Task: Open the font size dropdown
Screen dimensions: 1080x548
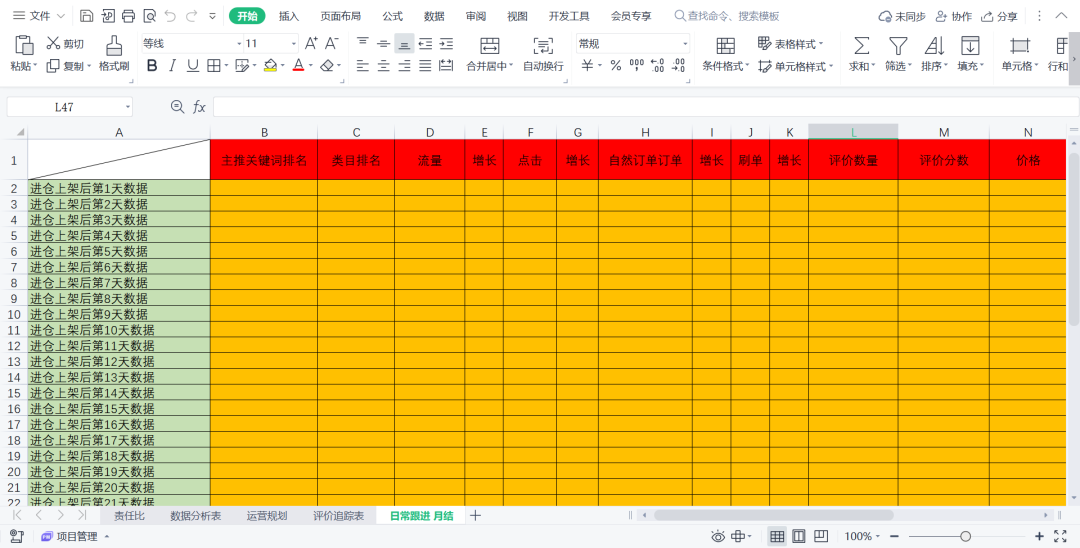Action: click(293, 44)
